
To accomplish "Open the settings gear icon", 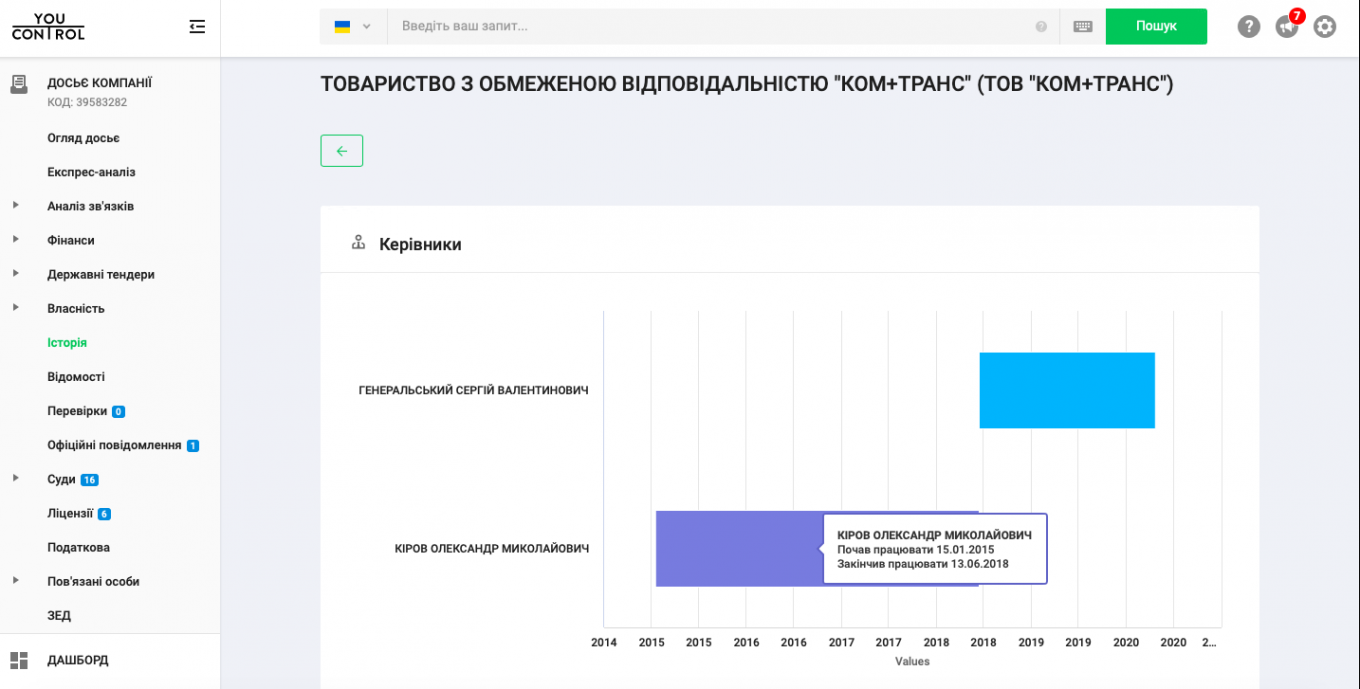I will (1325, 27).
